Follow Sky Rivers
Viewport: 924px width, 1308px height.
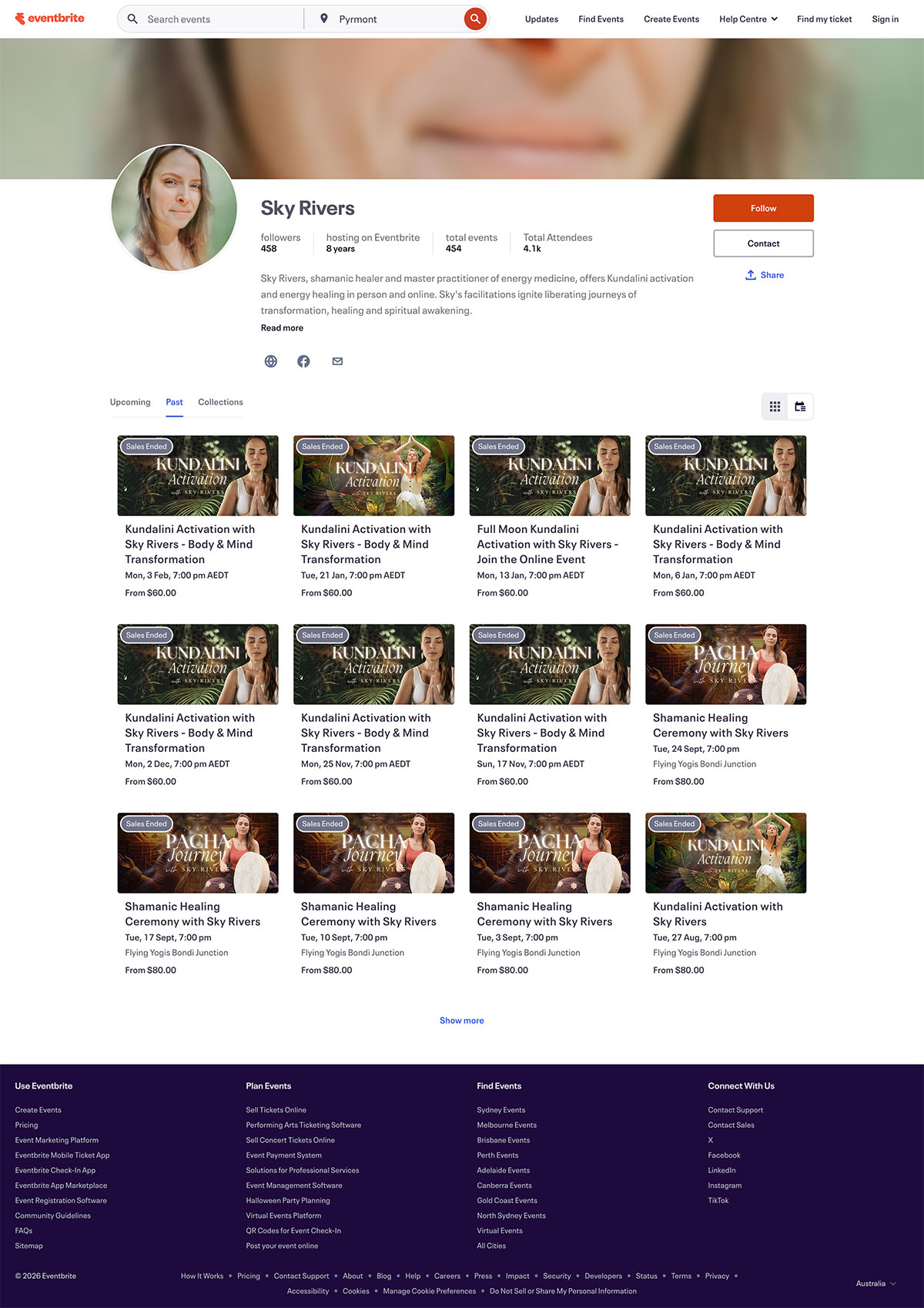pos(764,208)
